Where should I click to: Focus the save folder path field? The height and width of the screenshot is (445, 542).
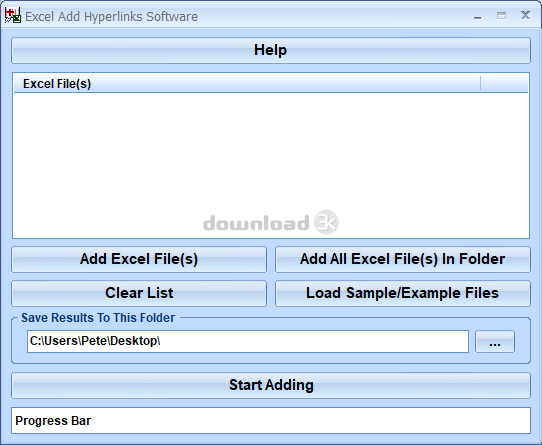point(248,341)
